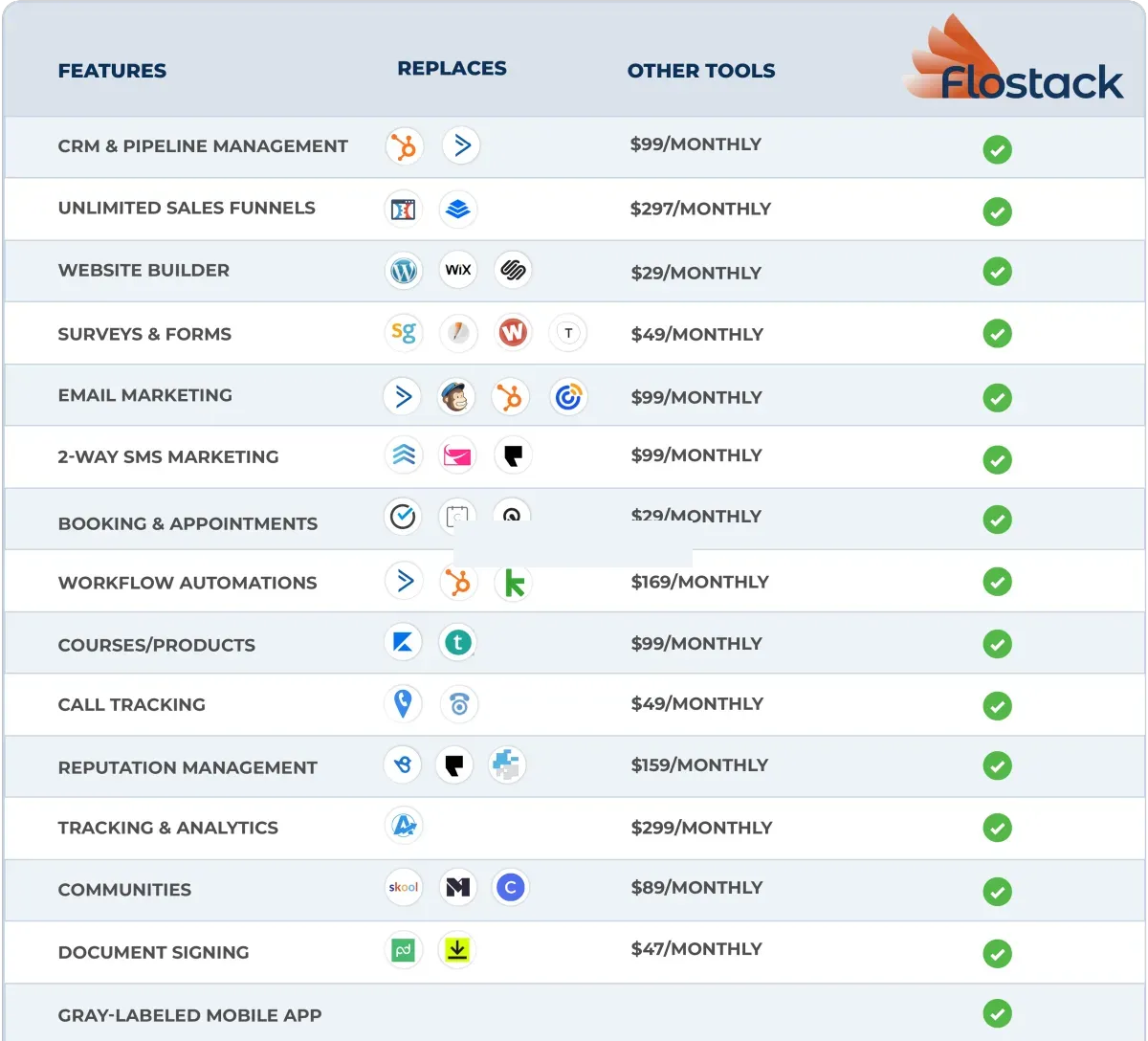
Task: Click the Circle C icon in Communities row
Action: [x=510, y=887]
